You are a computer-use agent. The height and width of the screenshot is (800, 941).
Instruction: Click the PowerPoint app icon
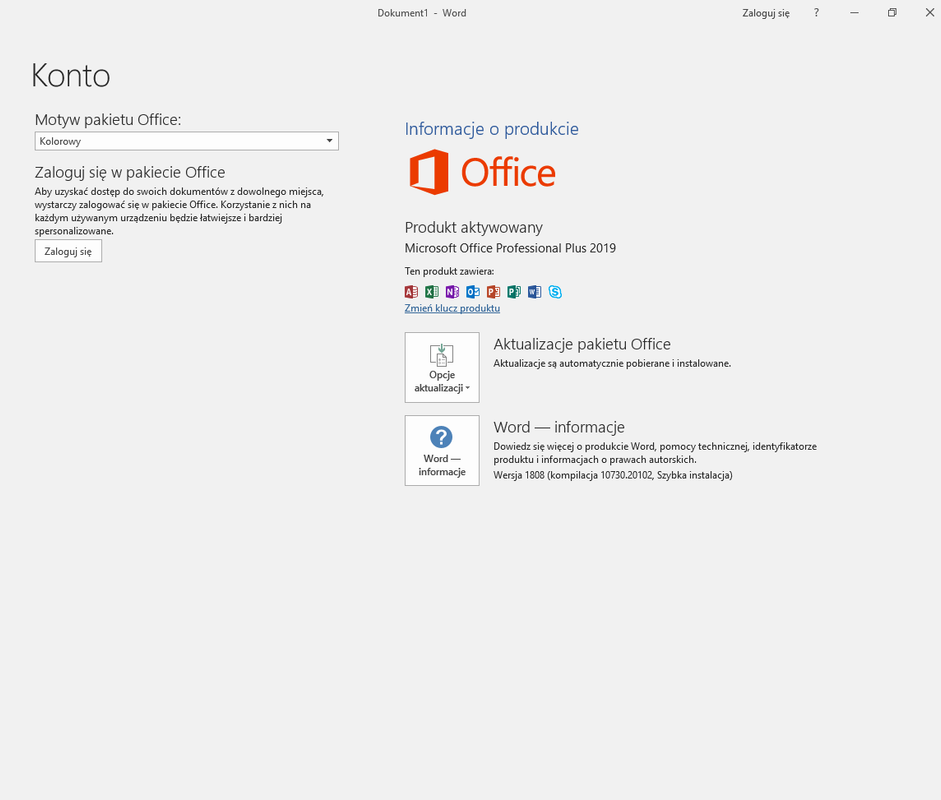[493, 292]
